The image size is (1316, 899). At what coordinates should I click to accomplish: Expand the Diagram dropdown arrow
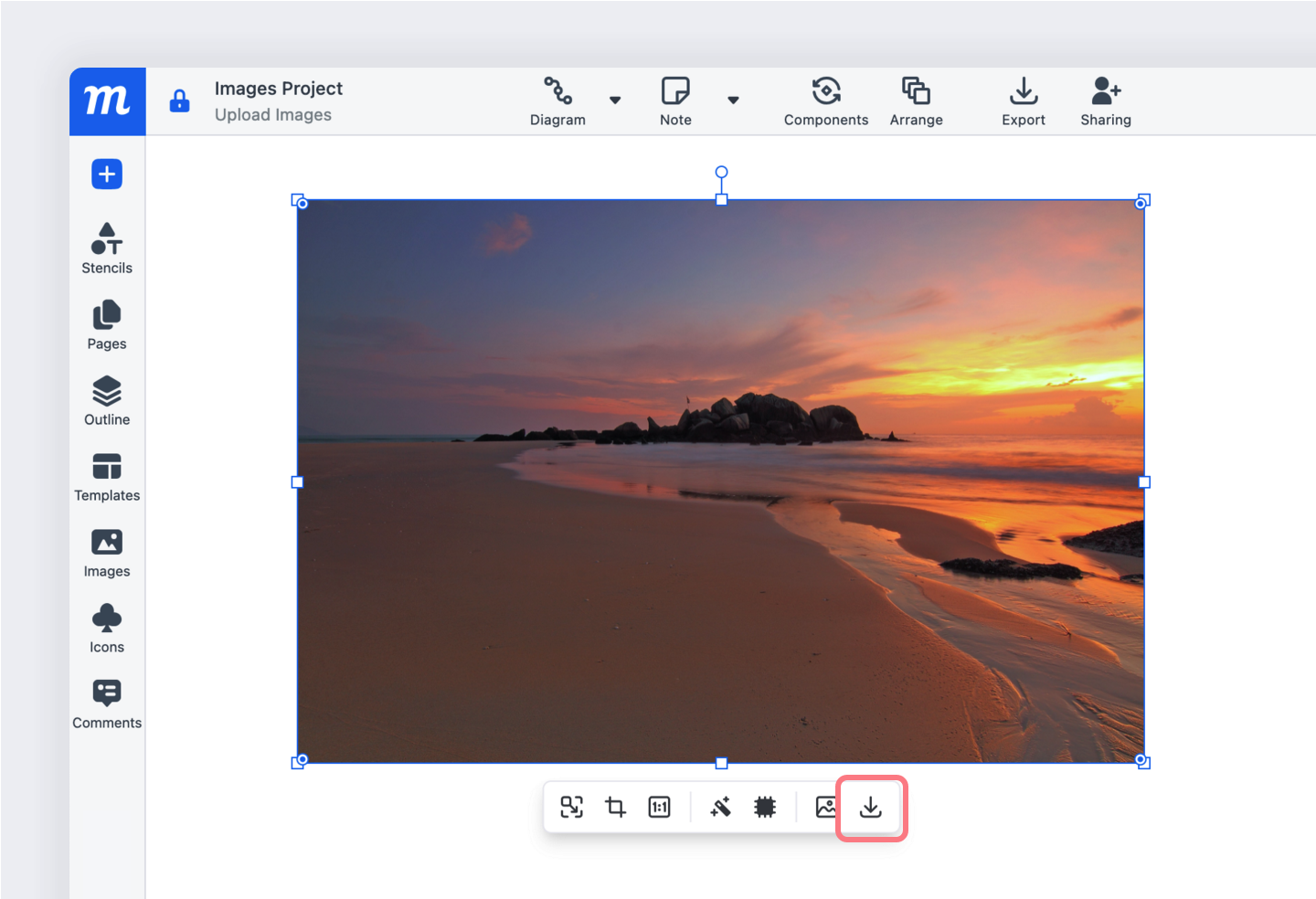[x=615, y=100]
